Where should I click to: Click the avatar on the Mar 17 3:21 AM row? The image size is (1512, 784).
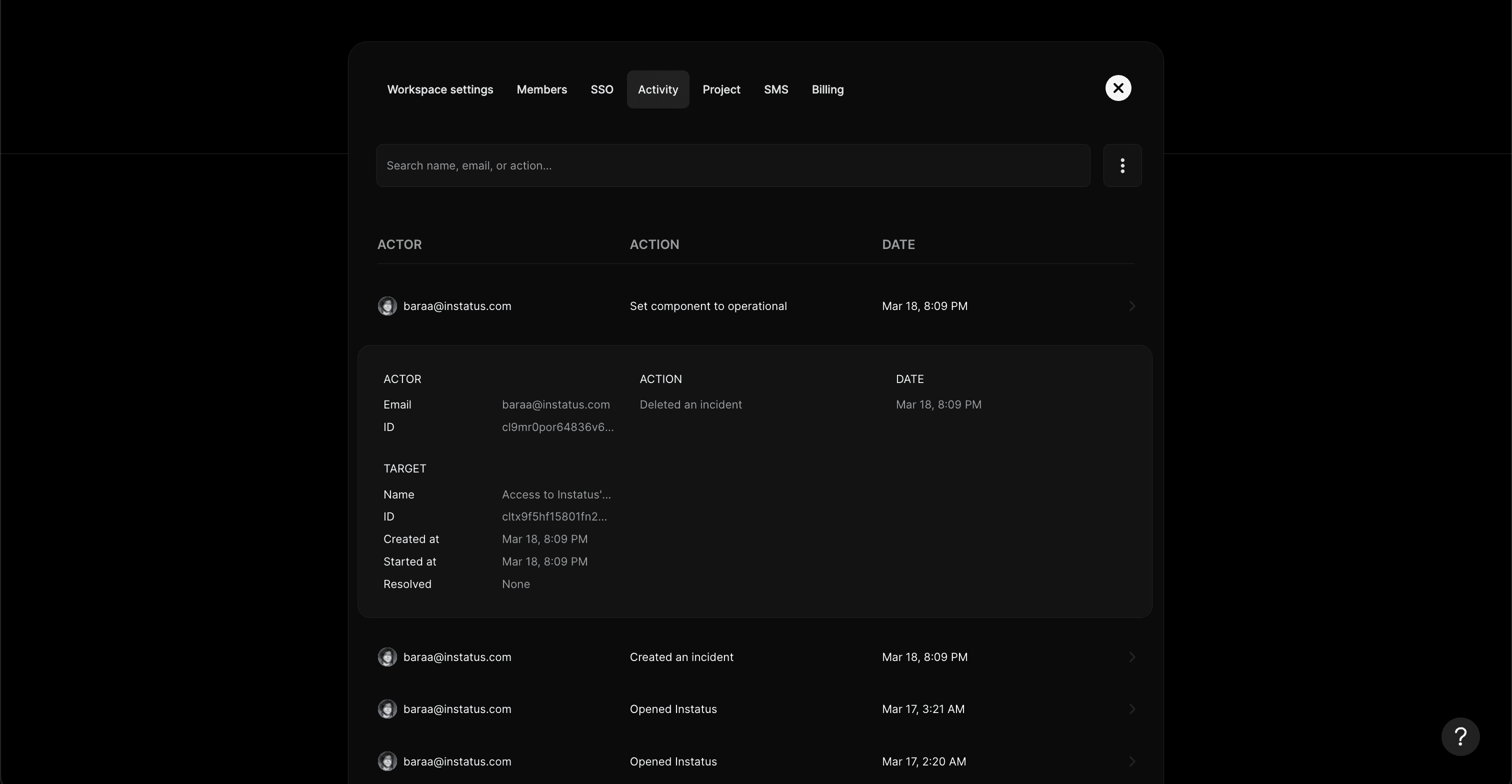tap(387, 708)
